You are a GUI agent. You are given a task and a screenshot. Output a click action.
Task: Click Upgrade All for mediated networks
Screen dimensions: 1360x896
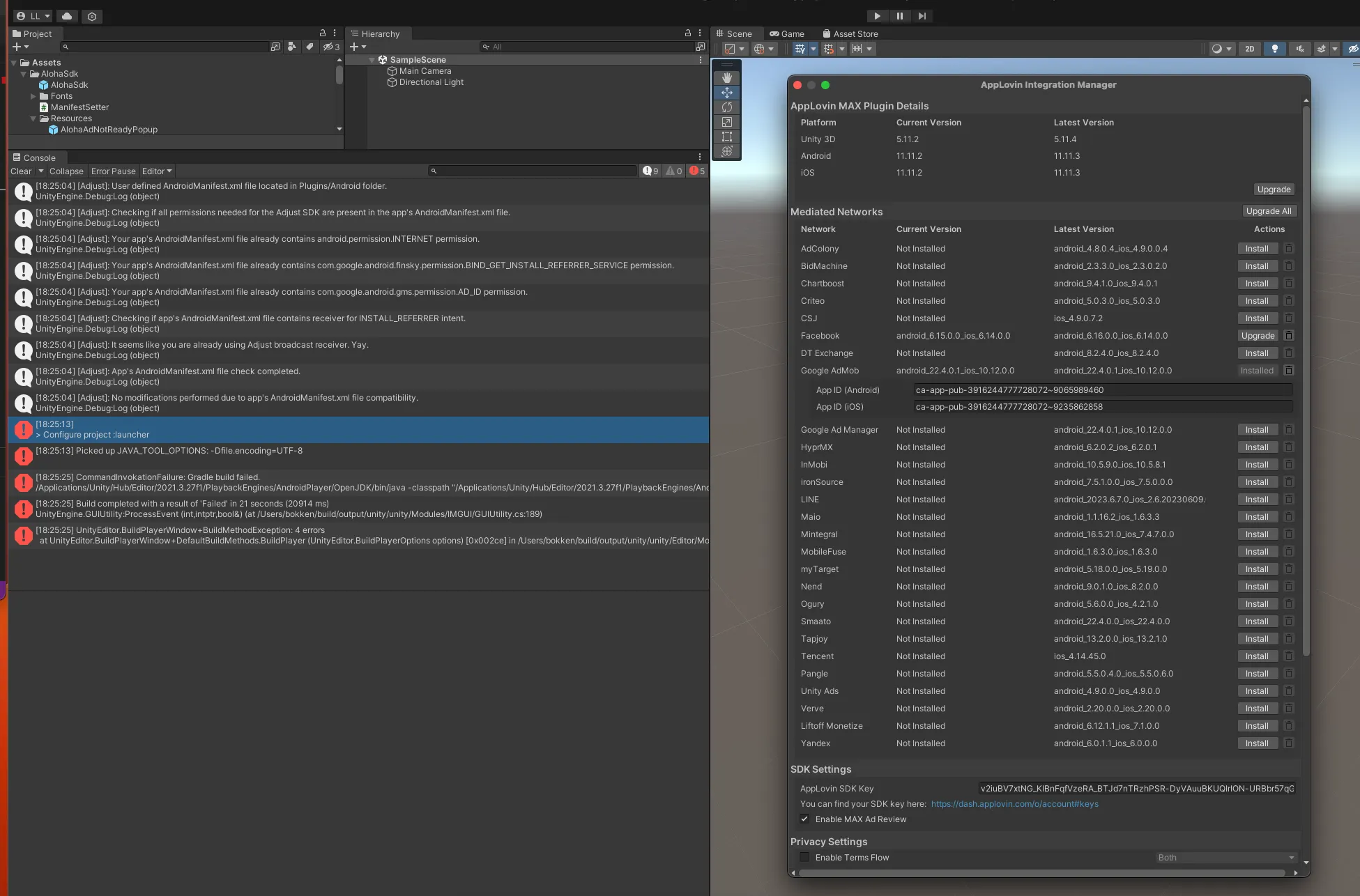[1268, 211]
